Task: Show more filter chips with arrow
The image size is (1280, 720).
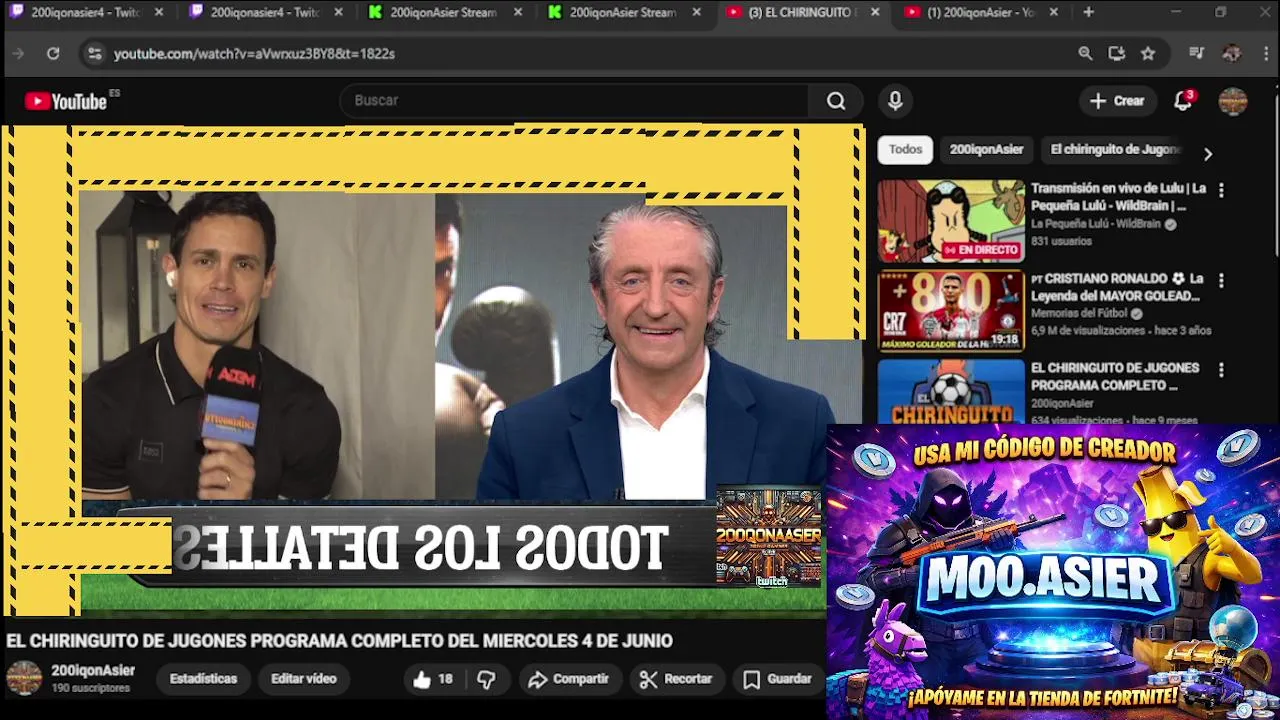Action: pyautogui.click(x=1207, y=154)
